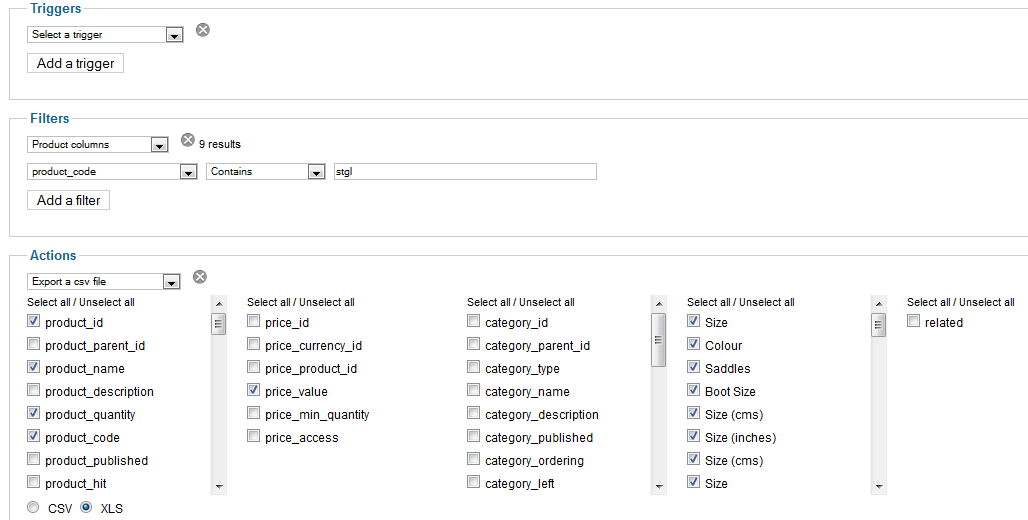Click the category columns list scroll-down arrow
This screenshot has width=1028, height=520.
[x=659, y=487]
